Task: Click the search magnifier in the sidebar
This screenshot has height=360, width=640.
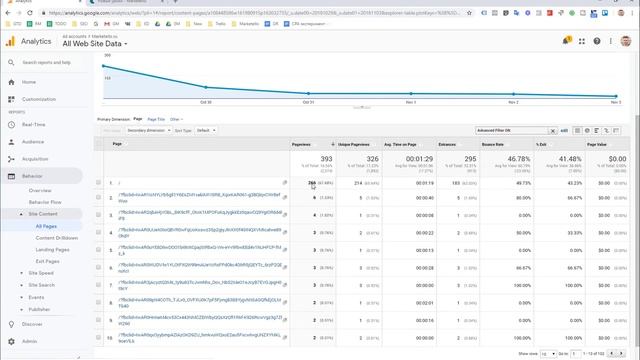Action: (11, 62)
